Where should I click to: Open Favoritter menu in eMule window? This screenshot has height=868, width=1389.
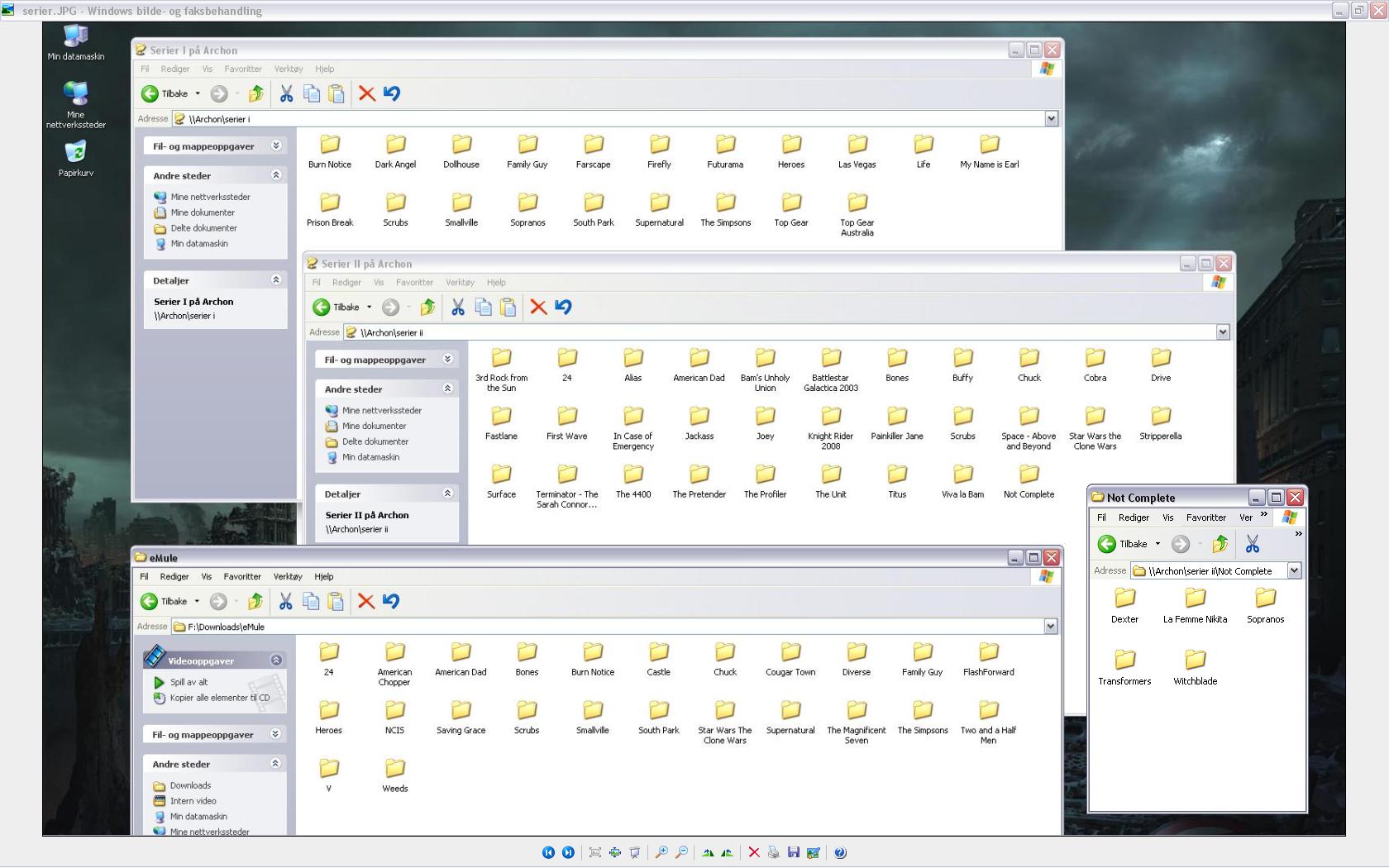pos(242,576)
